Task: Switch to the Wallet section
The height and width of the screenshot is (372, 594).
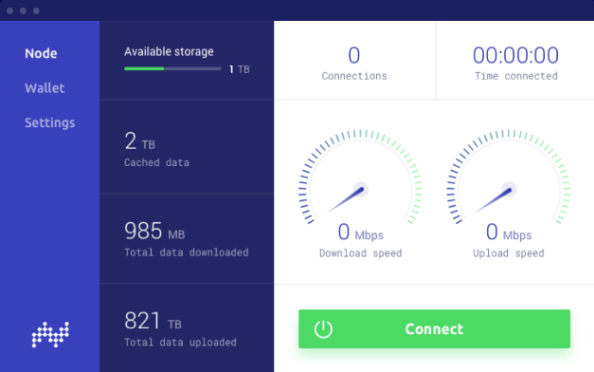Action: 45,88
